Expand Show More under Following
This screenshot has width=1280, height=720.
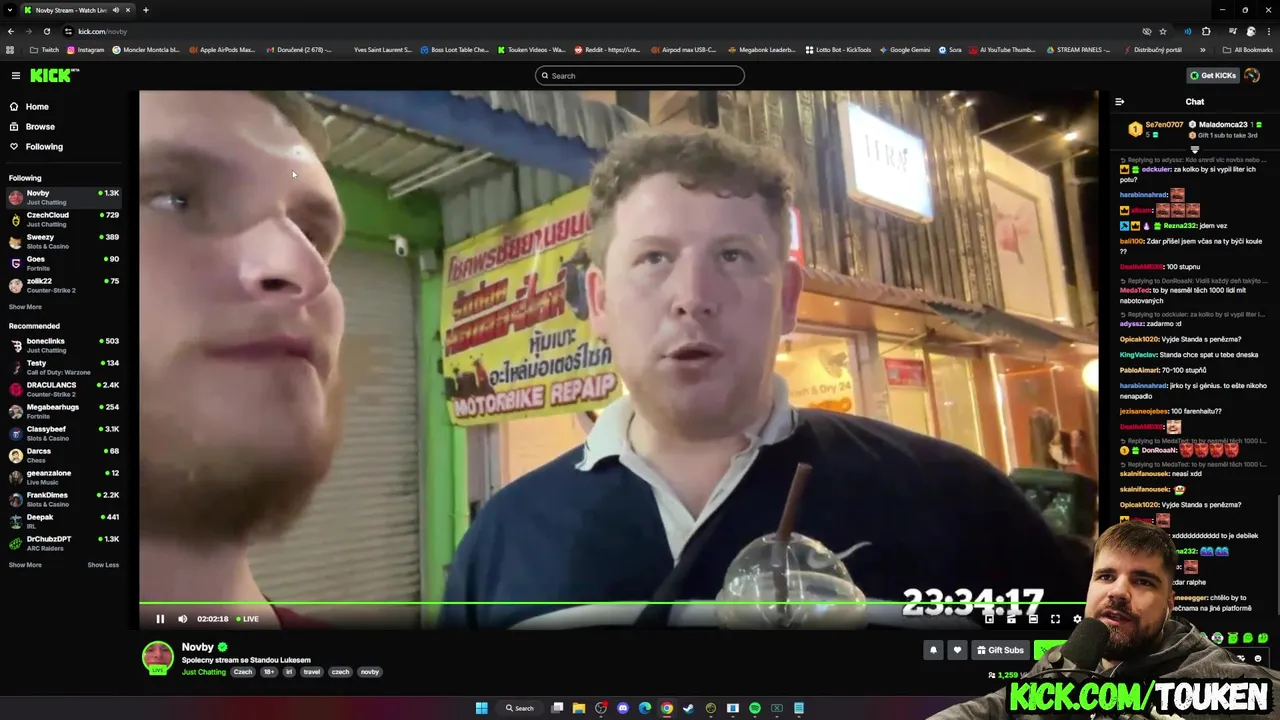(25, 307)
